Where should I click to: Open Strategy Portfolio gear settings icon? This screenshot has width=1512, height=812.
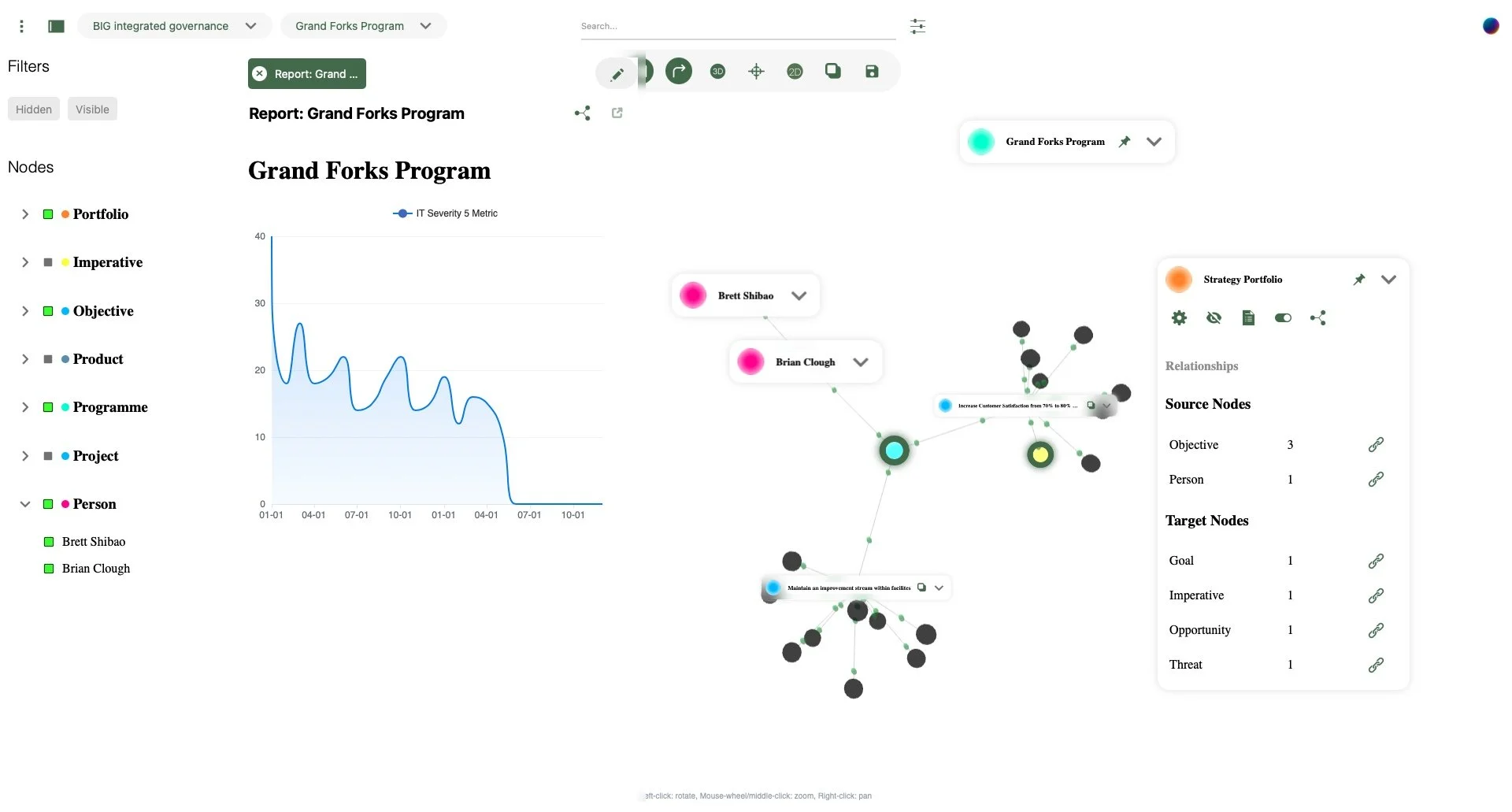(x=1179, y=318)
